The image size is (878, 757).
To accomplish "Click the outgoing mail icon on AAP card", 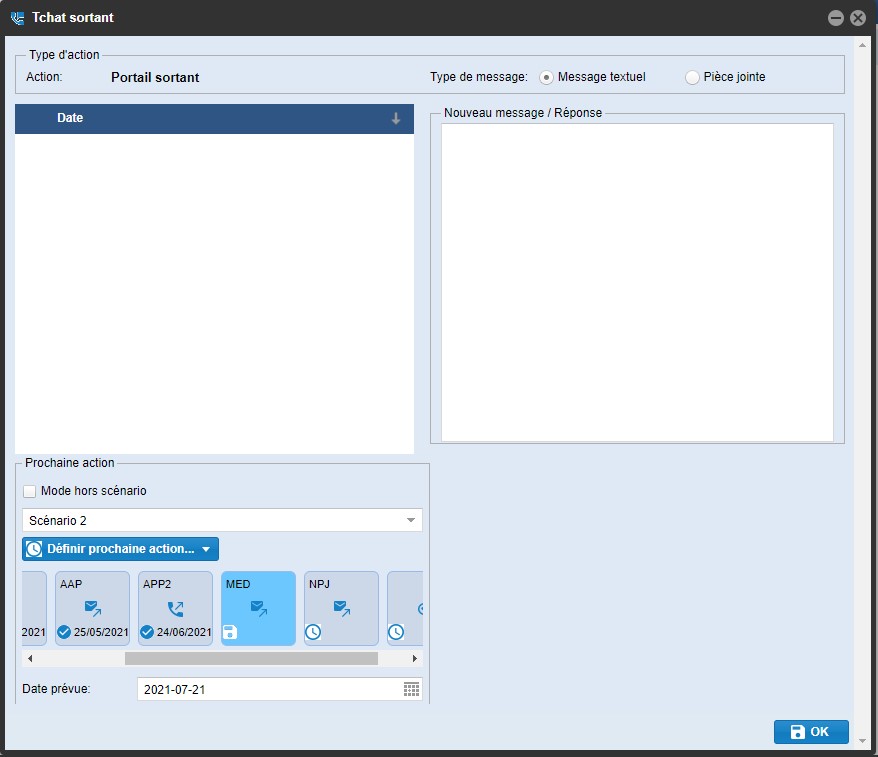I will pos(93,607).
